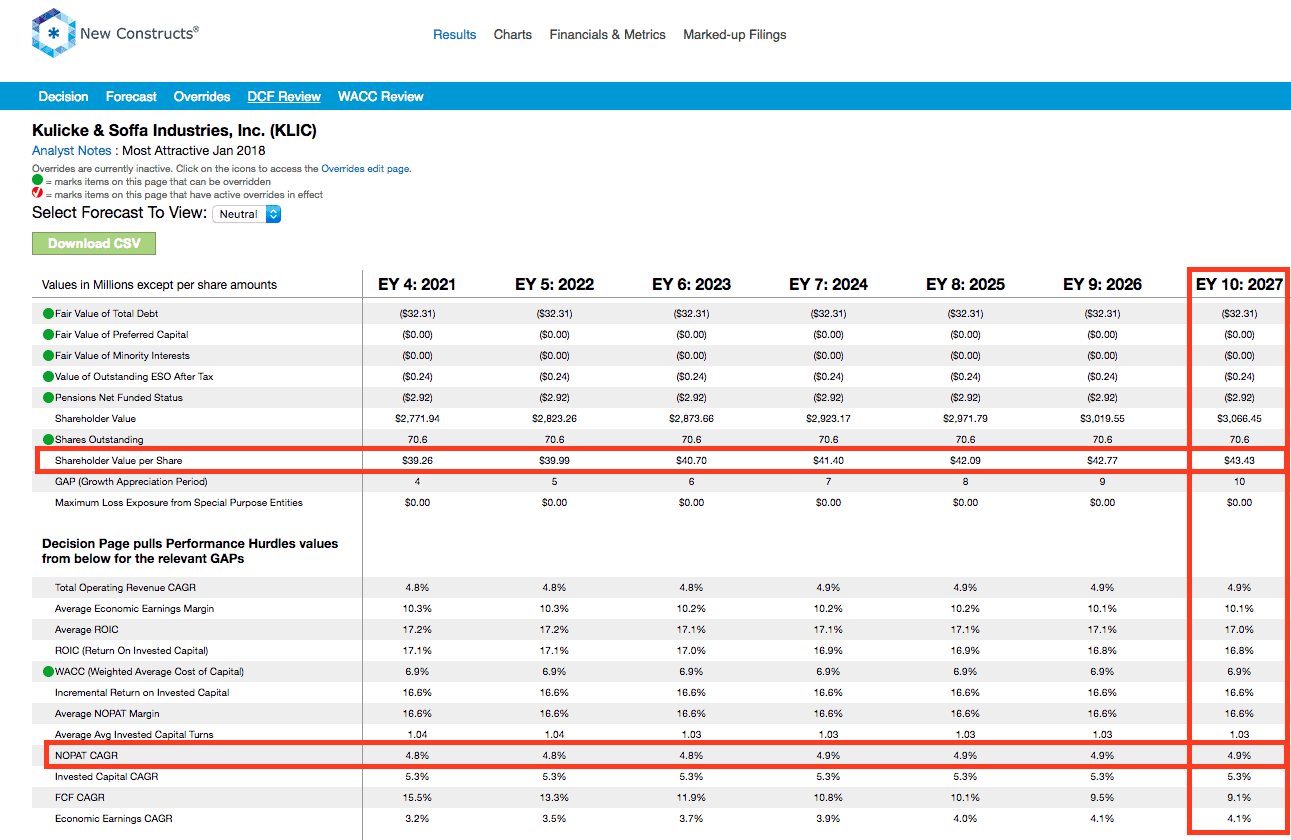The width and height of the screenshot is (1291, 840).
Task: Click the EY 10: 2027 column header
Action: pyautogui.click(x=1239, y=285)
